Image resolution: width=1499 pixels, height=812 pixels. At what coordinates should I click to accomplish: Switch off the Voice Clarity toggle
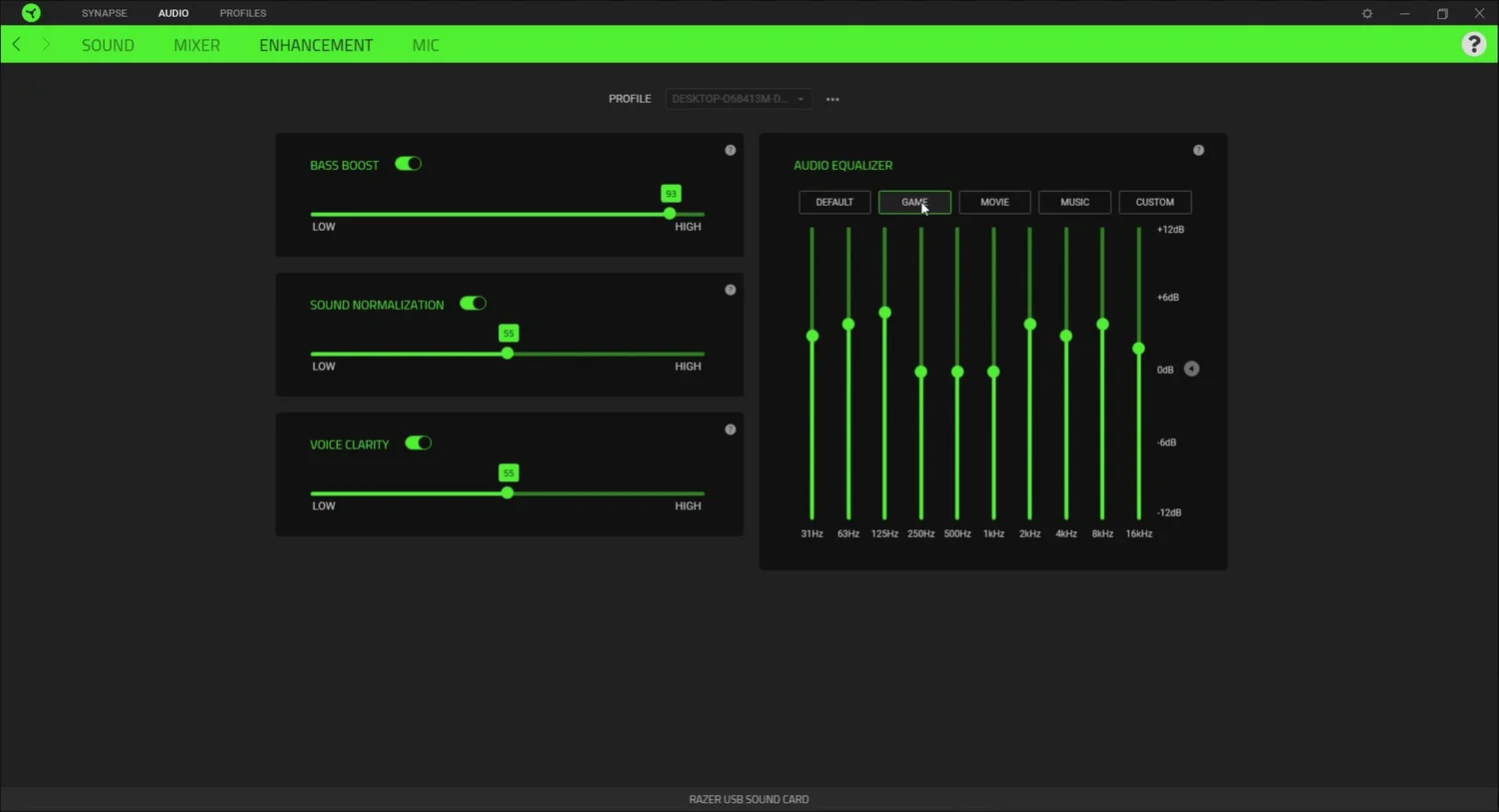(418, 443)
